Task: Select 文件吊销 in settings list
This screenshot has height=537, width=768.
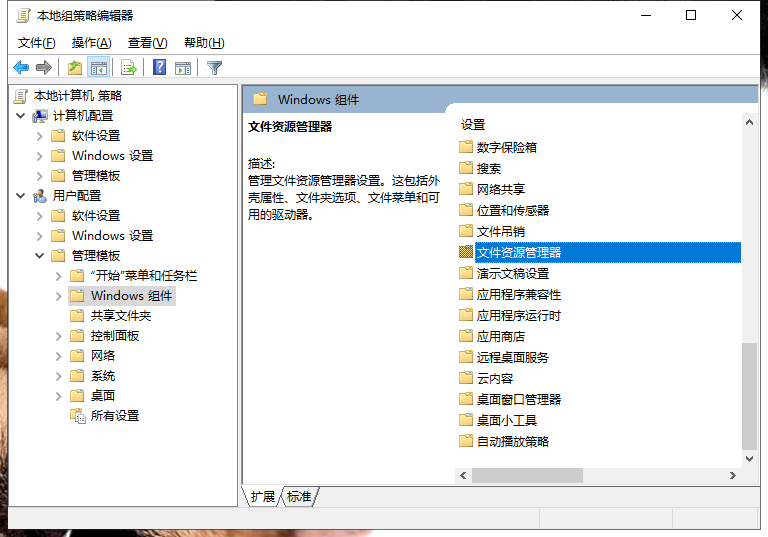Action: (x=501, y=231)
